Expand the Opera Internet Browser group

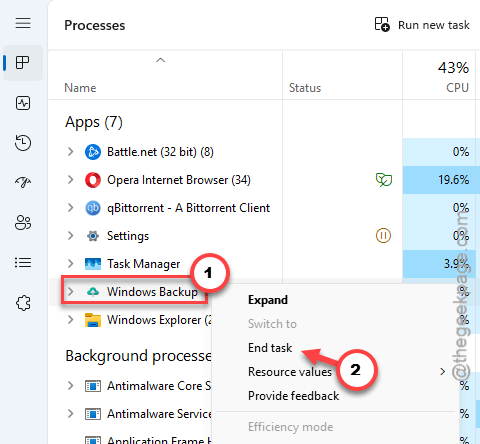click(x=70, y=180)
